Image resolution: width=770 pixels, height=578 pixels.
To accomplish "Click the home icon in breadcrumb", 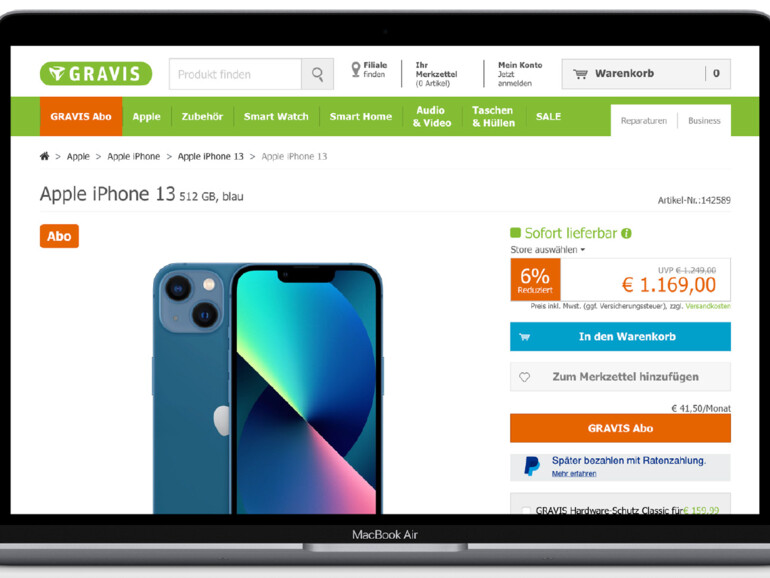I will (44, 156).
